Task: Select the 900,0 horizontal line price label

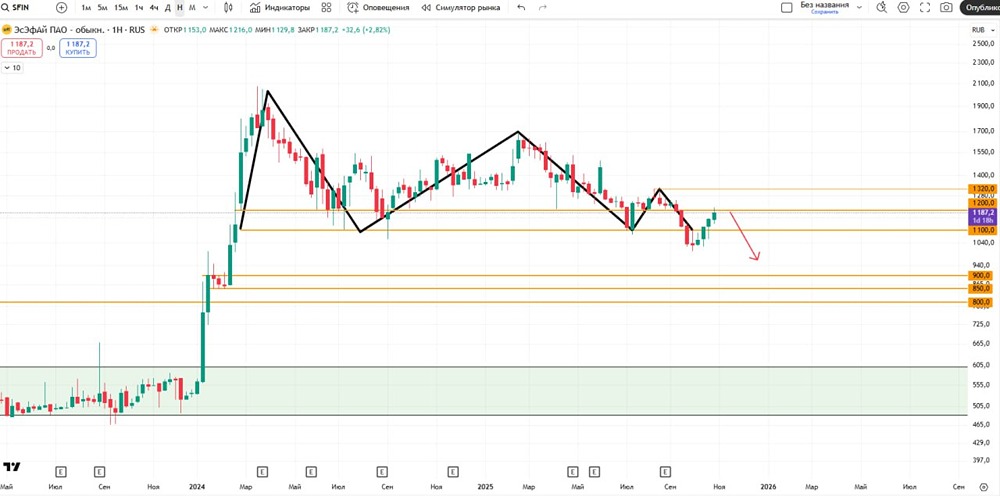Action: pos(982,275)
